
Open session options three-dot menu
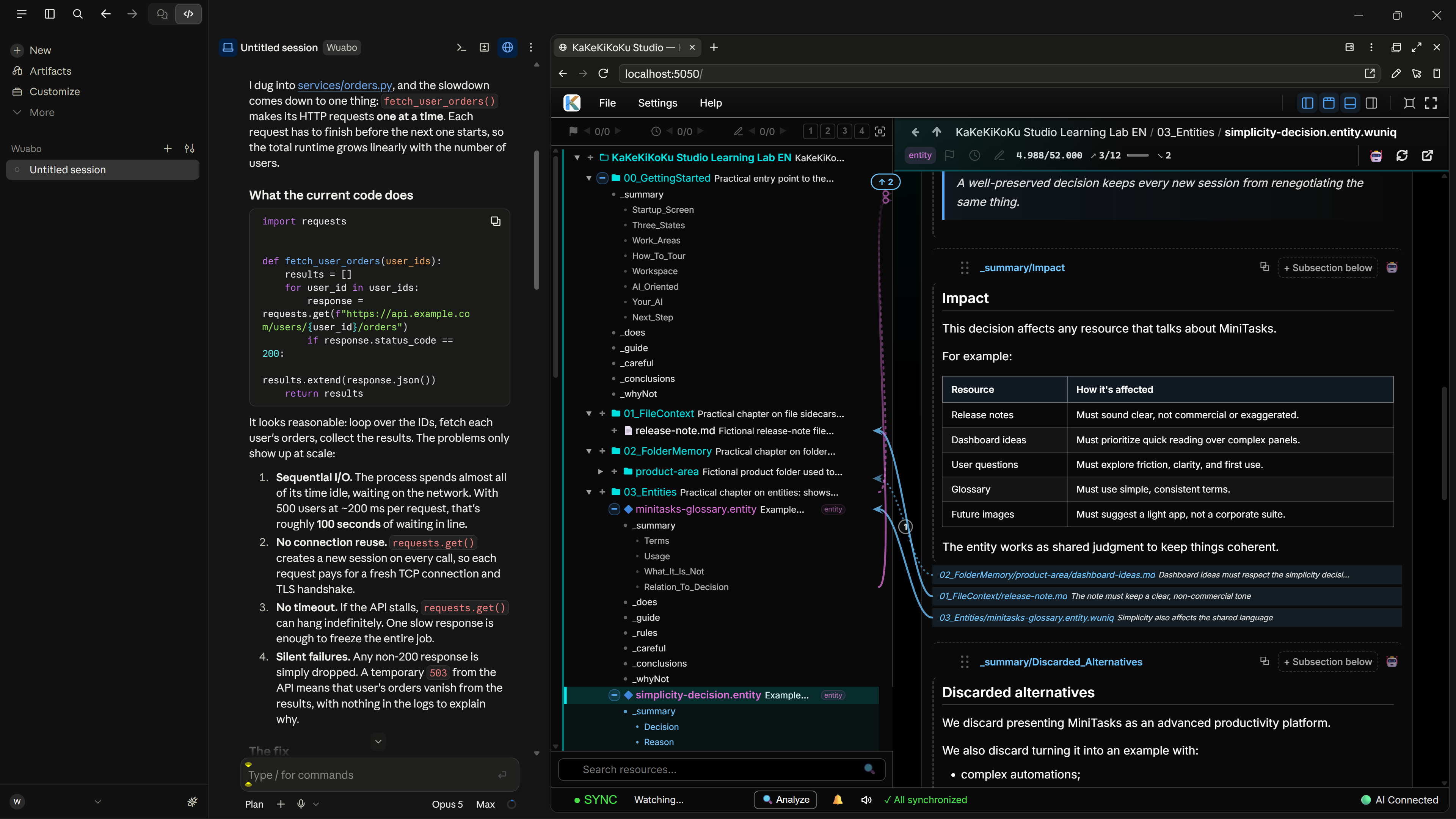531,47
